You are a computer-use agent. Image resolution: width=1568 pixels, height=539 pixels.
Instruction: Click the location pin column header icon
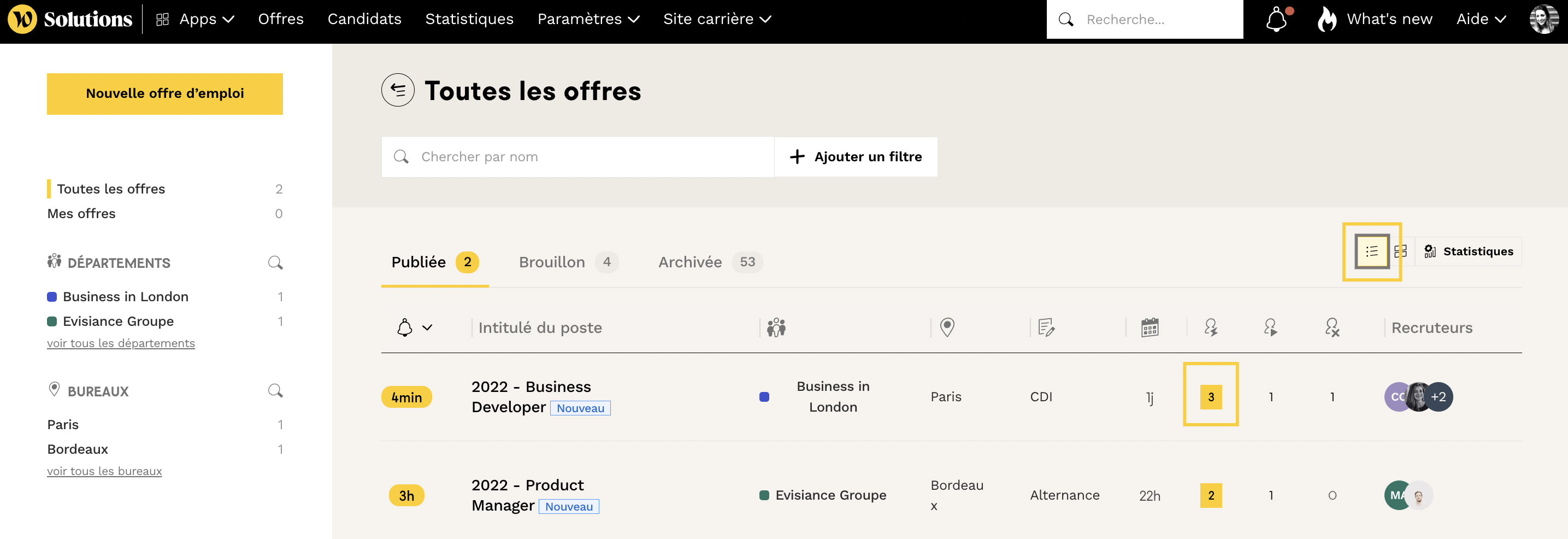pos(946,327)
